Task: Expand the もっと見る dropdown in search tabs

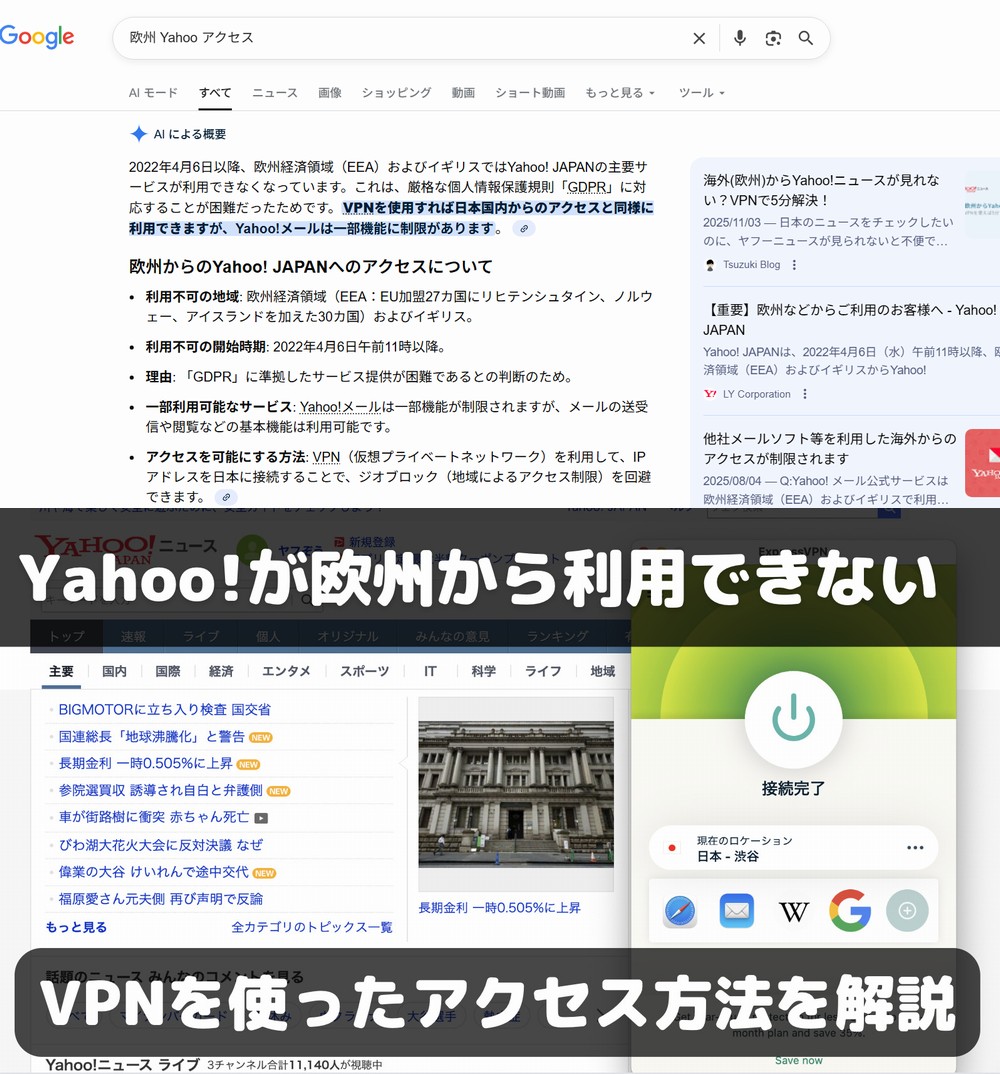Action: tap(620, 93)
